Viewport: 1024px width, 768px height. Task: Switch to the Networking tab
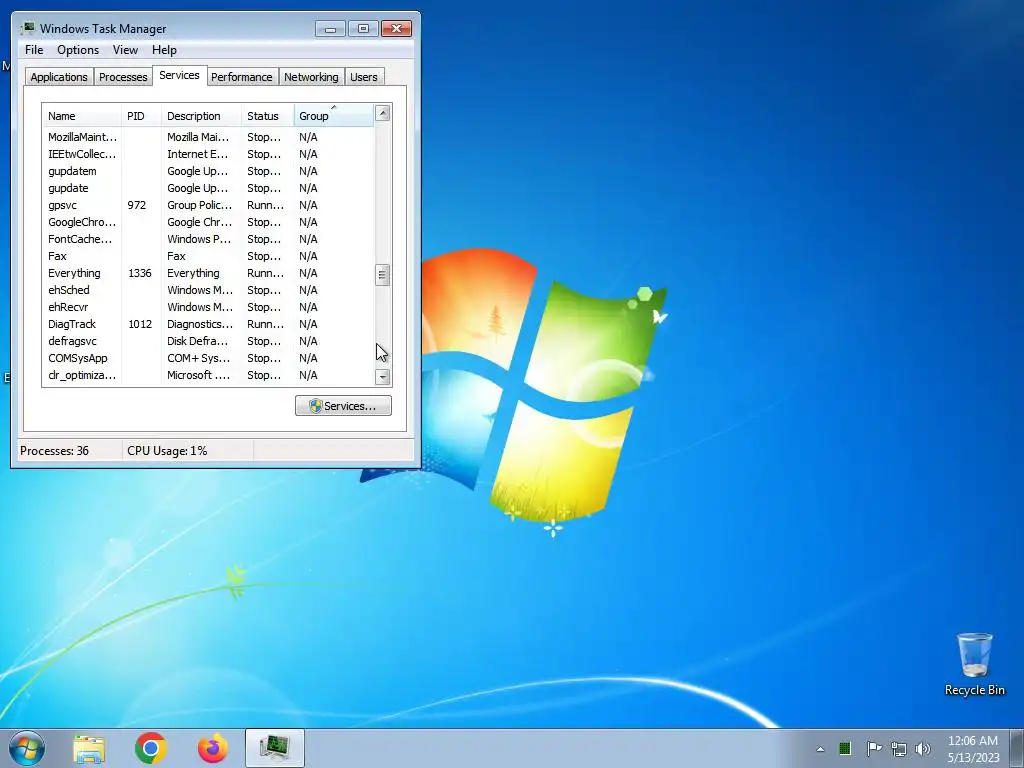pos(311,77)
